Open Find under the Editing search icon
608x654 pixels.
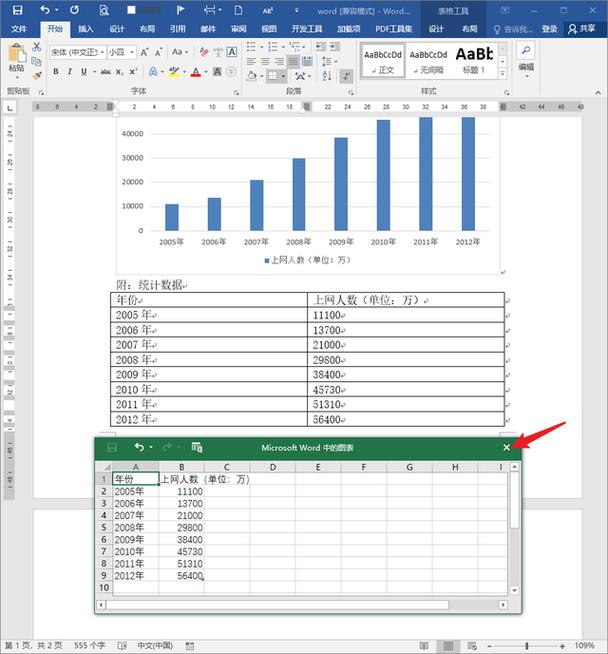(526, 50)
